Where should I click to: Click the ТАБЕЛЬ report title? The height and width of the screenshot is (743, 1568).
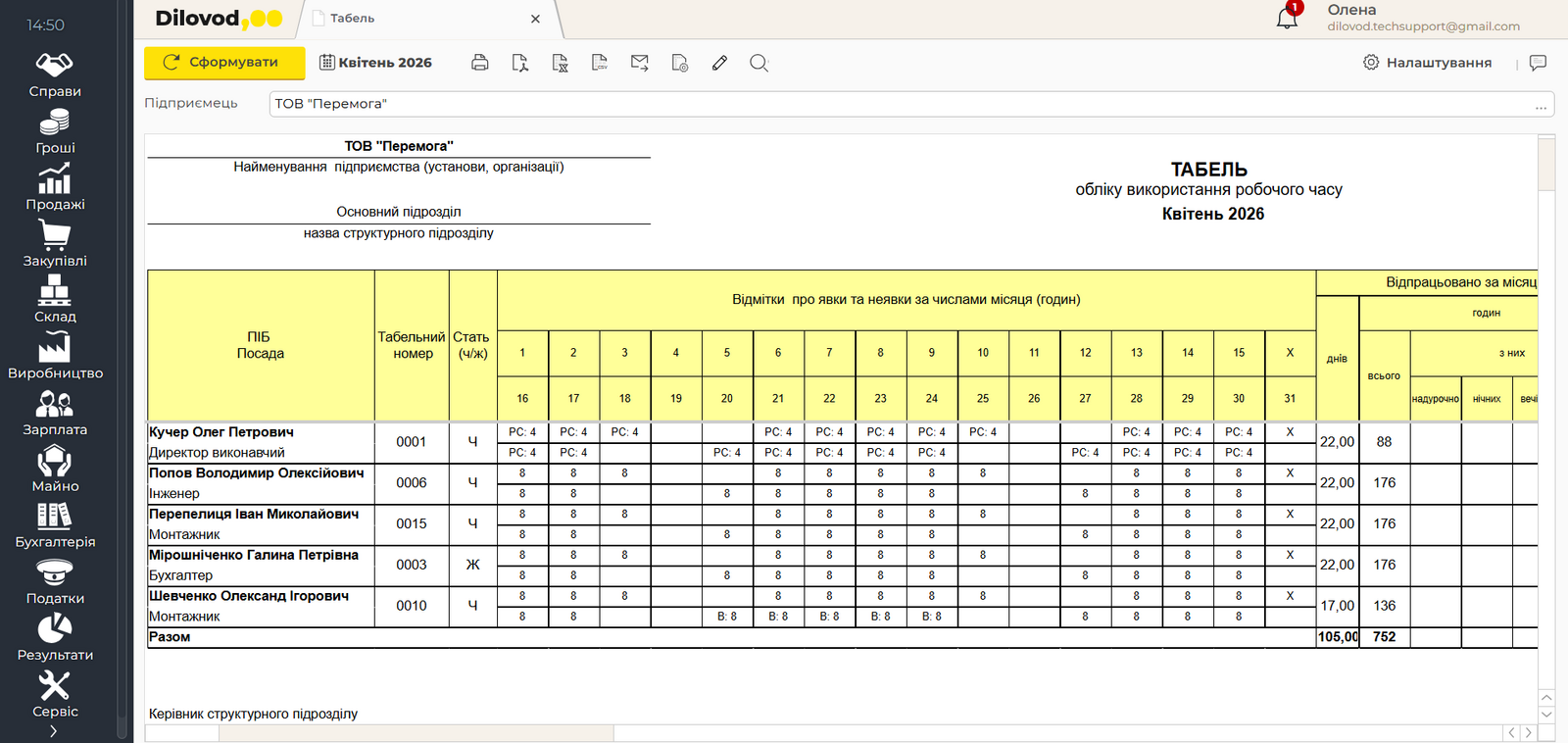point(1209,170)
